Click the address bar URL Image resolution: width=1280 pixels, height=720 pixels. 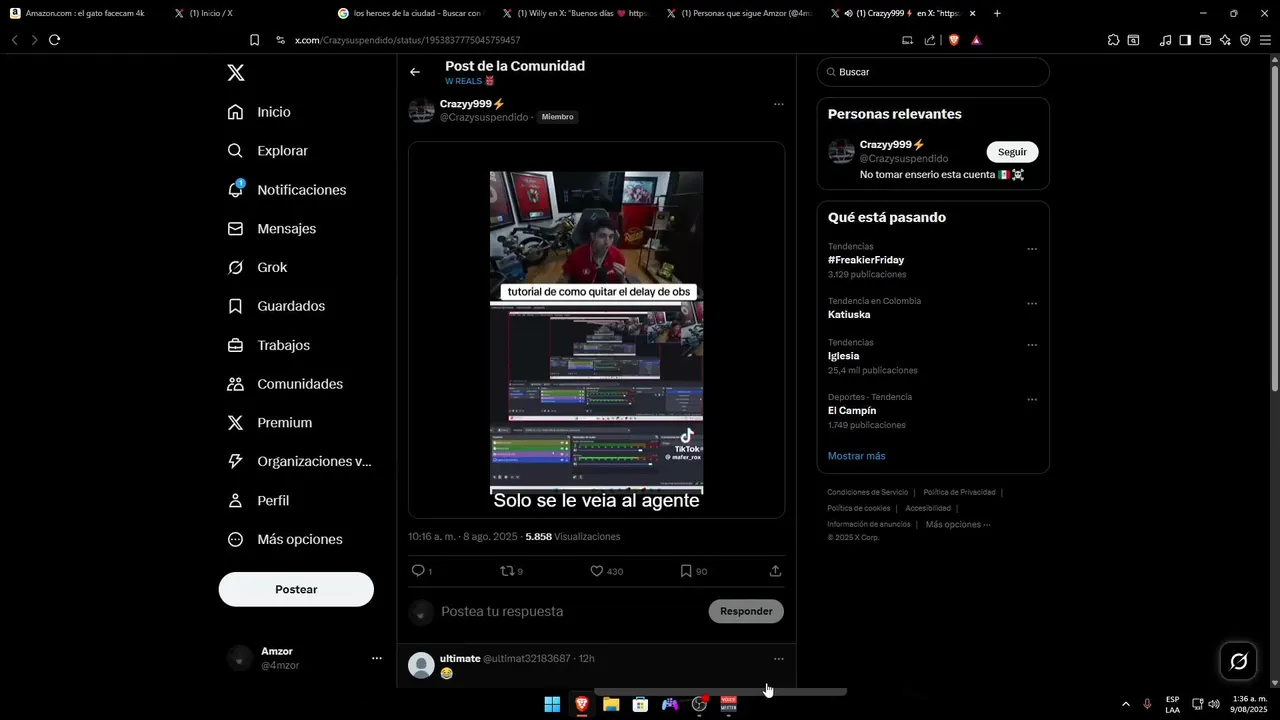[407, 40]
